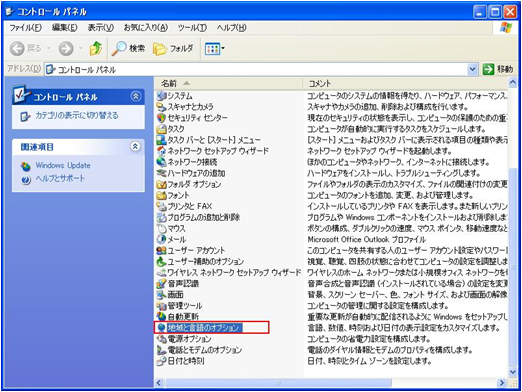522x392 pixels.
Task: Open the ファイル(F) menu
Action: [x=25, y=28]
